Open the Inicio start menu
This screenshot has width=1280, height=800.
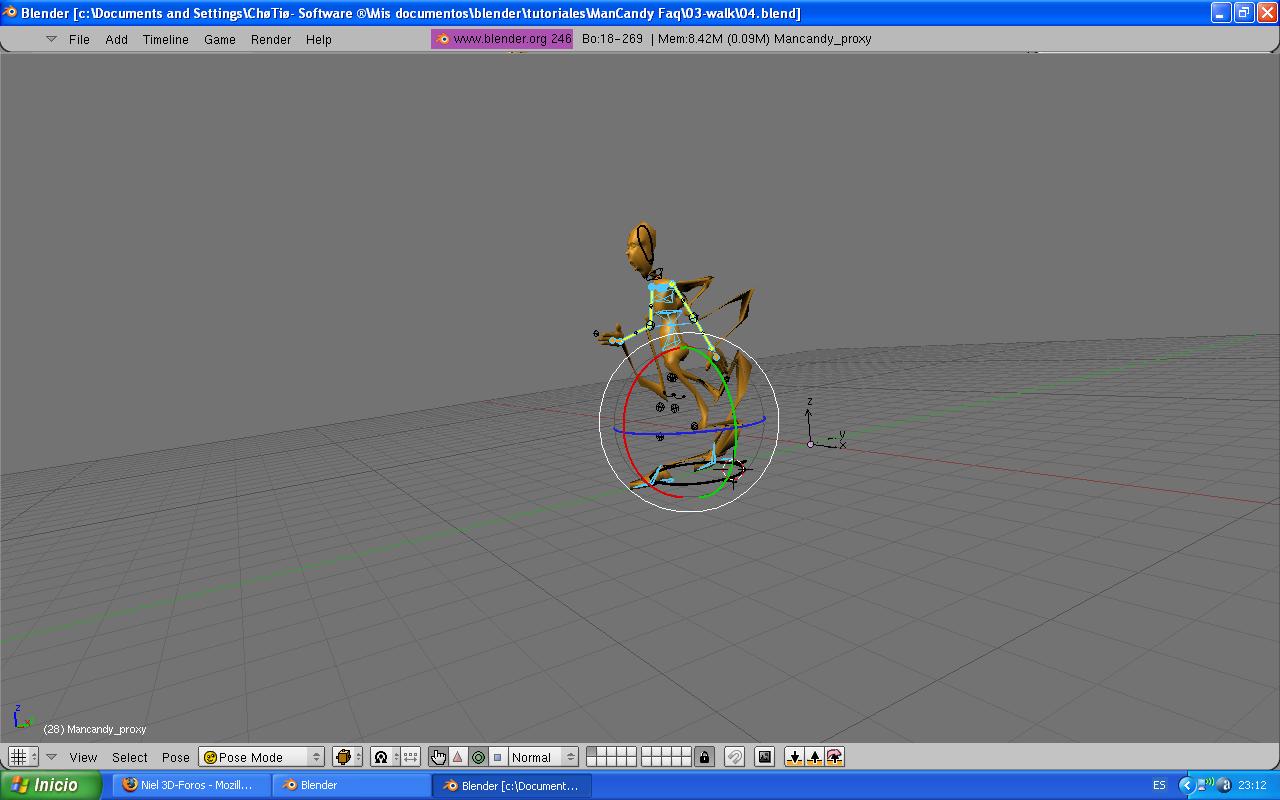pyautogui.click(x=50, y=785)
